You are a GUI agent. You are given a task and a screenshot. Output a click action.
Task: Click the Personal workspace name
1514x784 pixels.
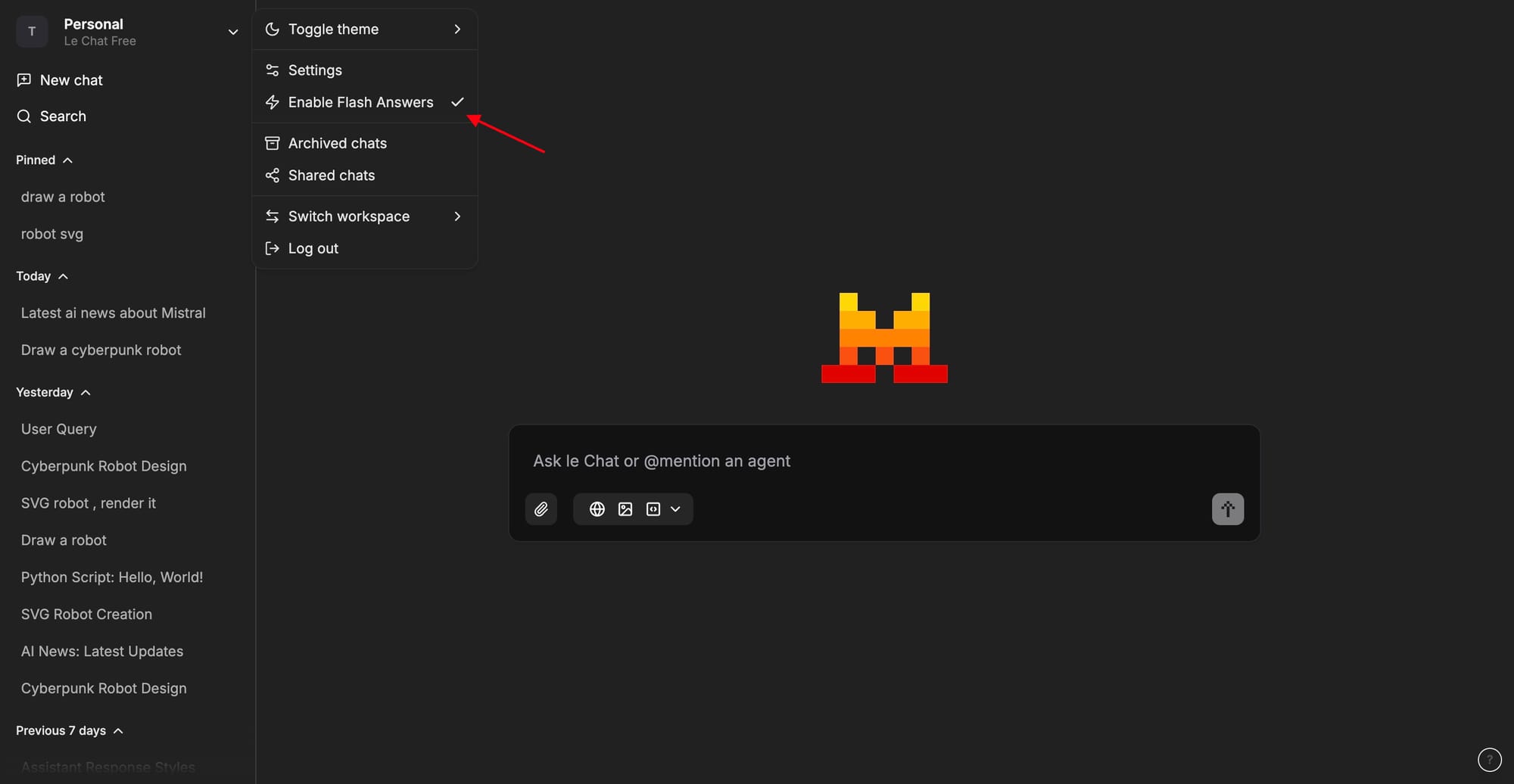[93, 24]
